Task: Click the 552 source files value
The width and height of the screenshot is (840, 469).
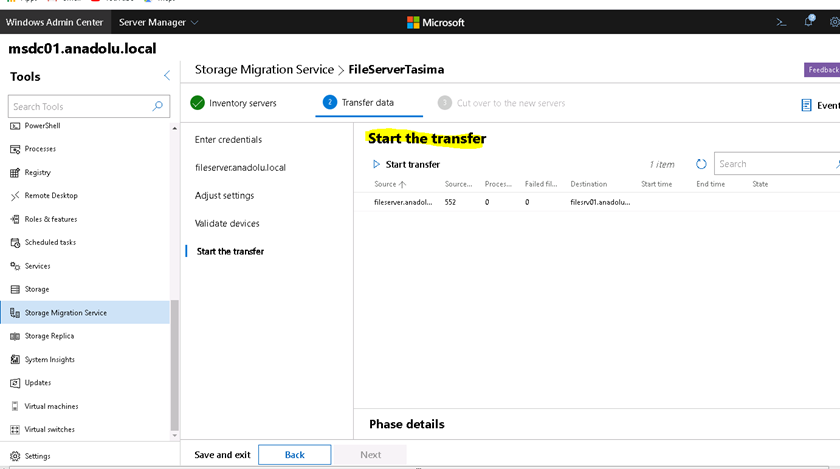Action: (450, 202)
